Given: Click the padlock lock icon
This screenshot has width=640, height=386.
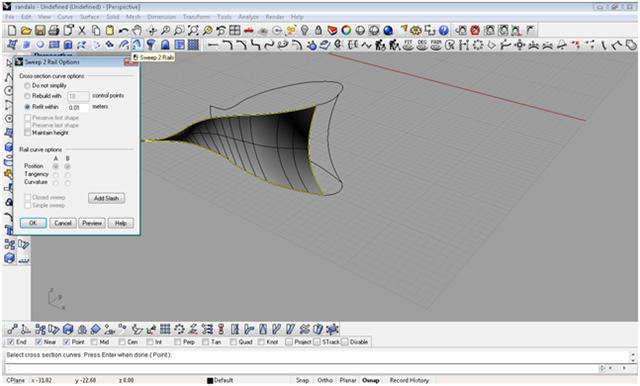Looking at the screenshot, I should 318,31.
